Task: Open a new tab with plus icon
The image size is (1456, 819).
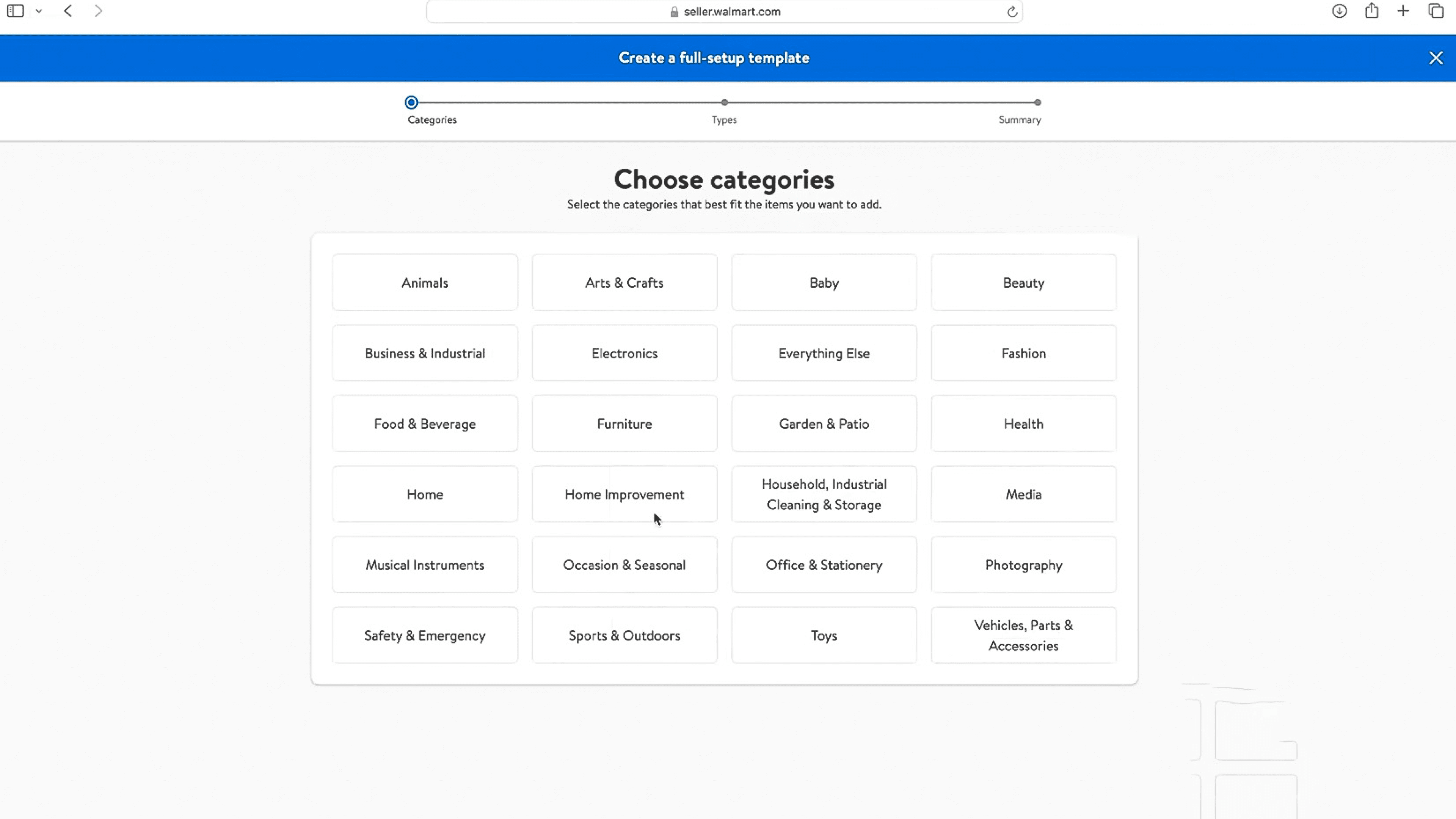Action: tap(1403, 11)
